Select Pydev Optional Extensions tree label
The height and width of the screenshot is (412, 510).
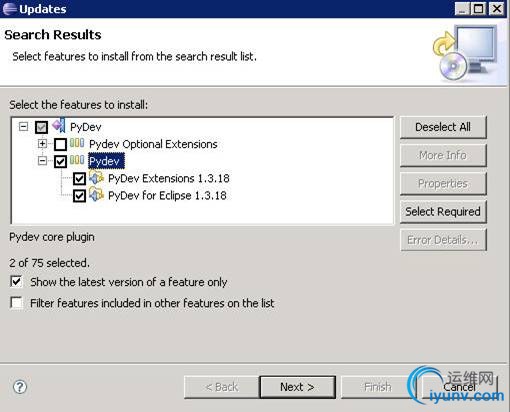coord(153,144)
